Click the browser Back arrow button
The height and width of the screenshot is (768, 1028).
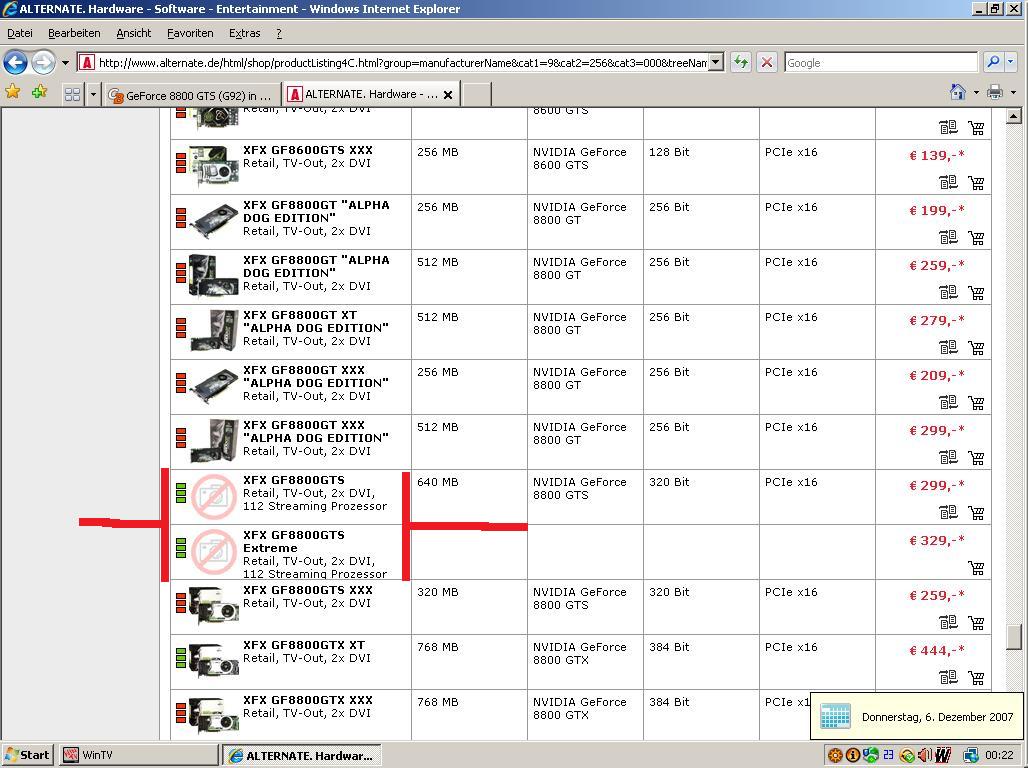(x=15, y=63)
